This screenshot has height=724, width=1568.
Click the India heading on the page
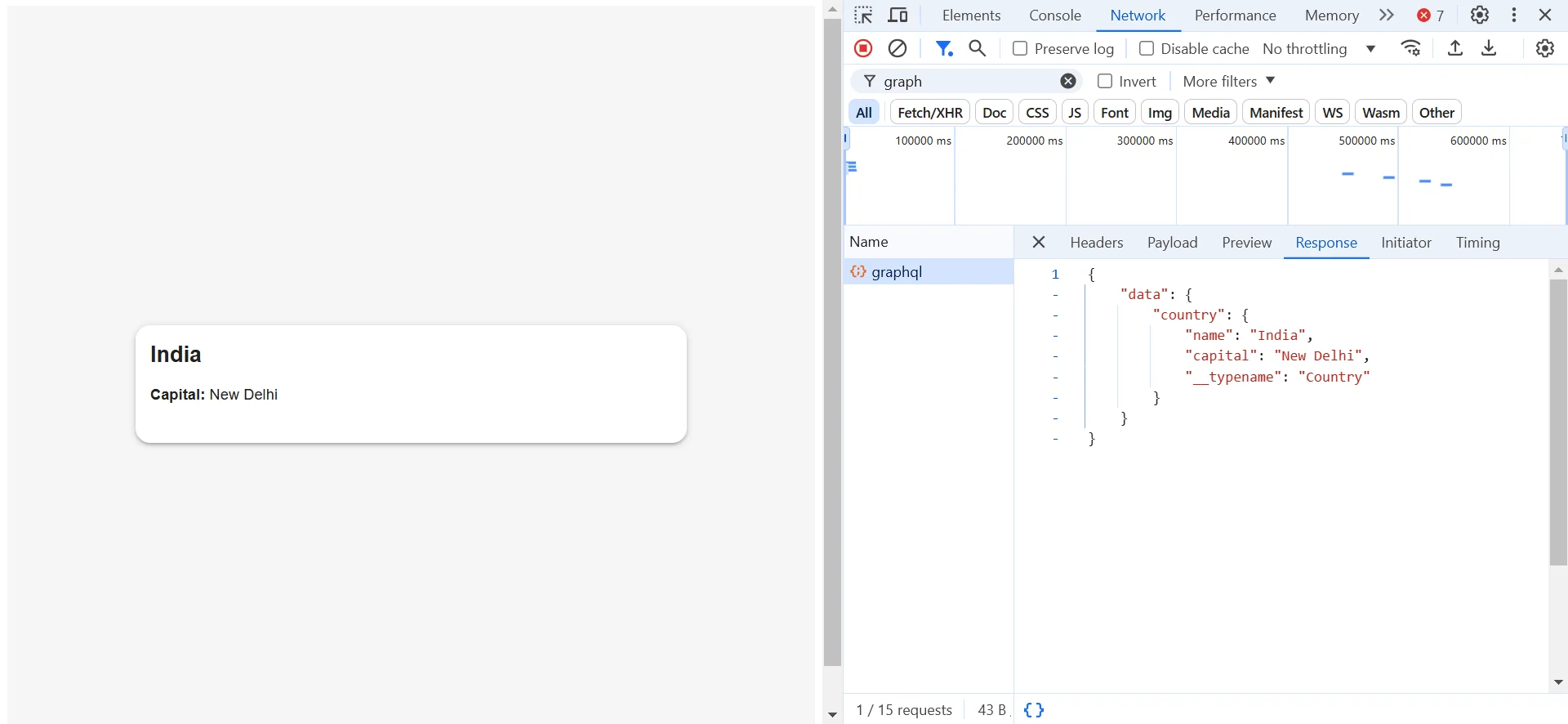(x=176, y=355)
